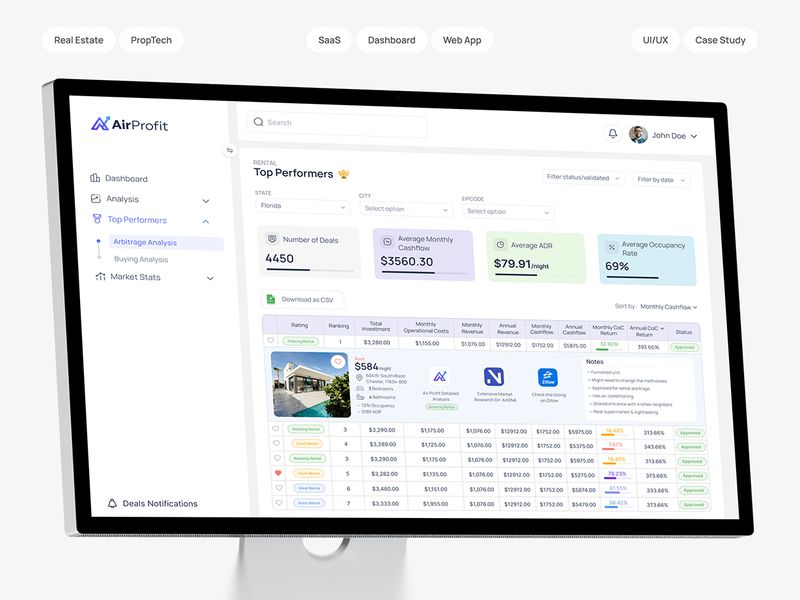Unfavorite the red heart on ranking 5 row
This screenshot has height=600, width=800.
click(278, 472)
